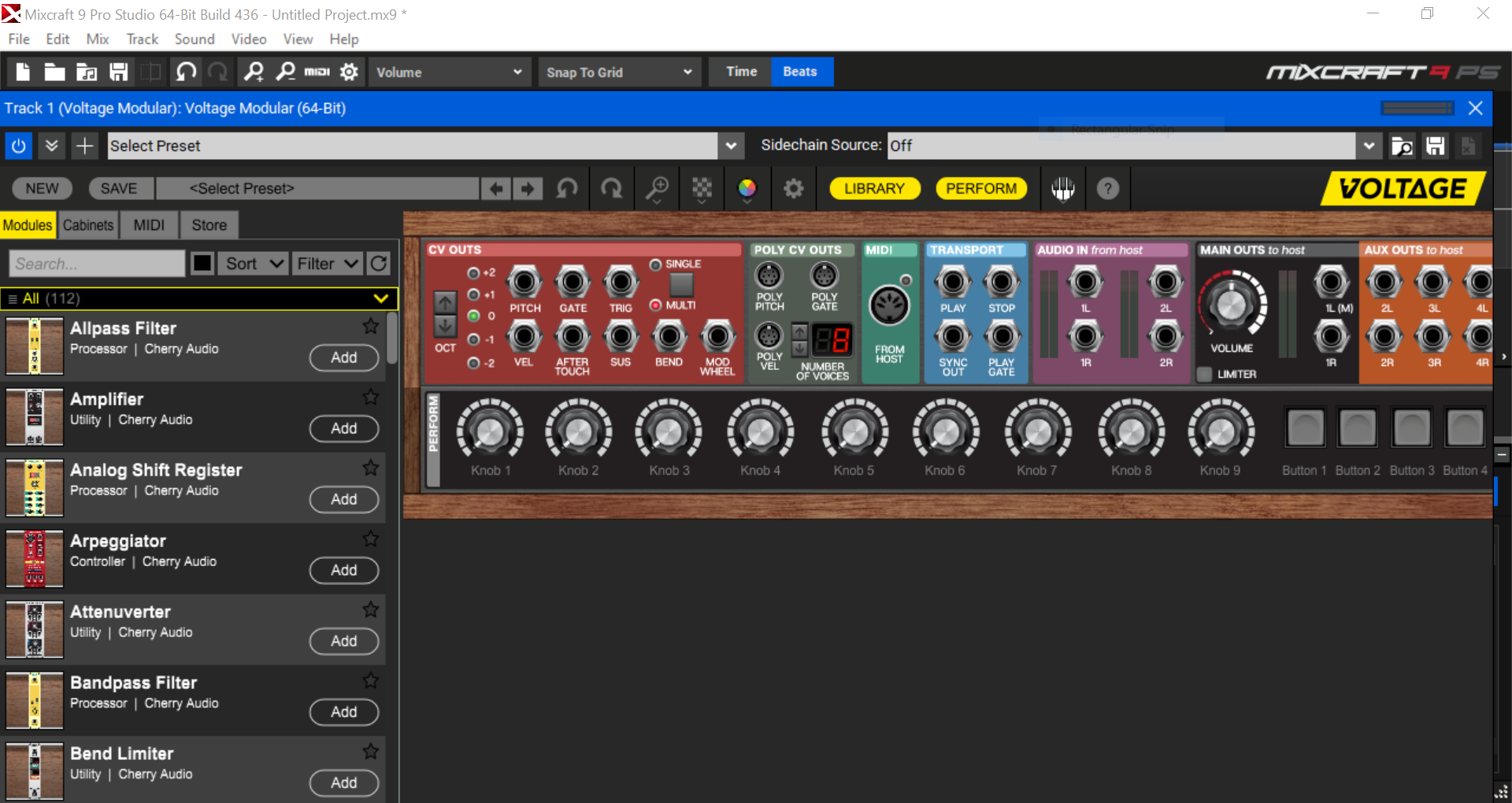Increase number of voices stepper up arrow
Image resolution: width=1512 pixels, height=803 pixels.
799,331
